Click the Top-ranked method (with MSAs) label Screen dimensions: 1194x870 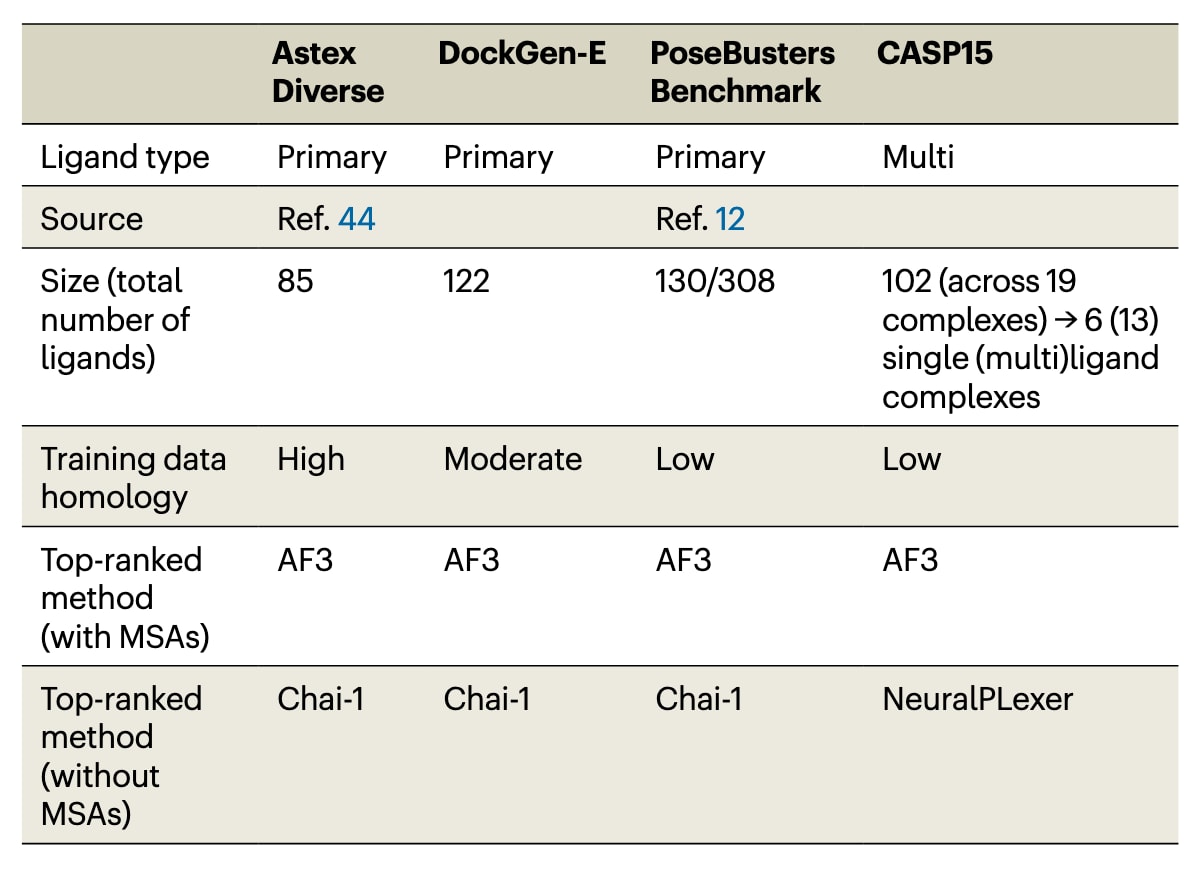[x=125, y=598]
